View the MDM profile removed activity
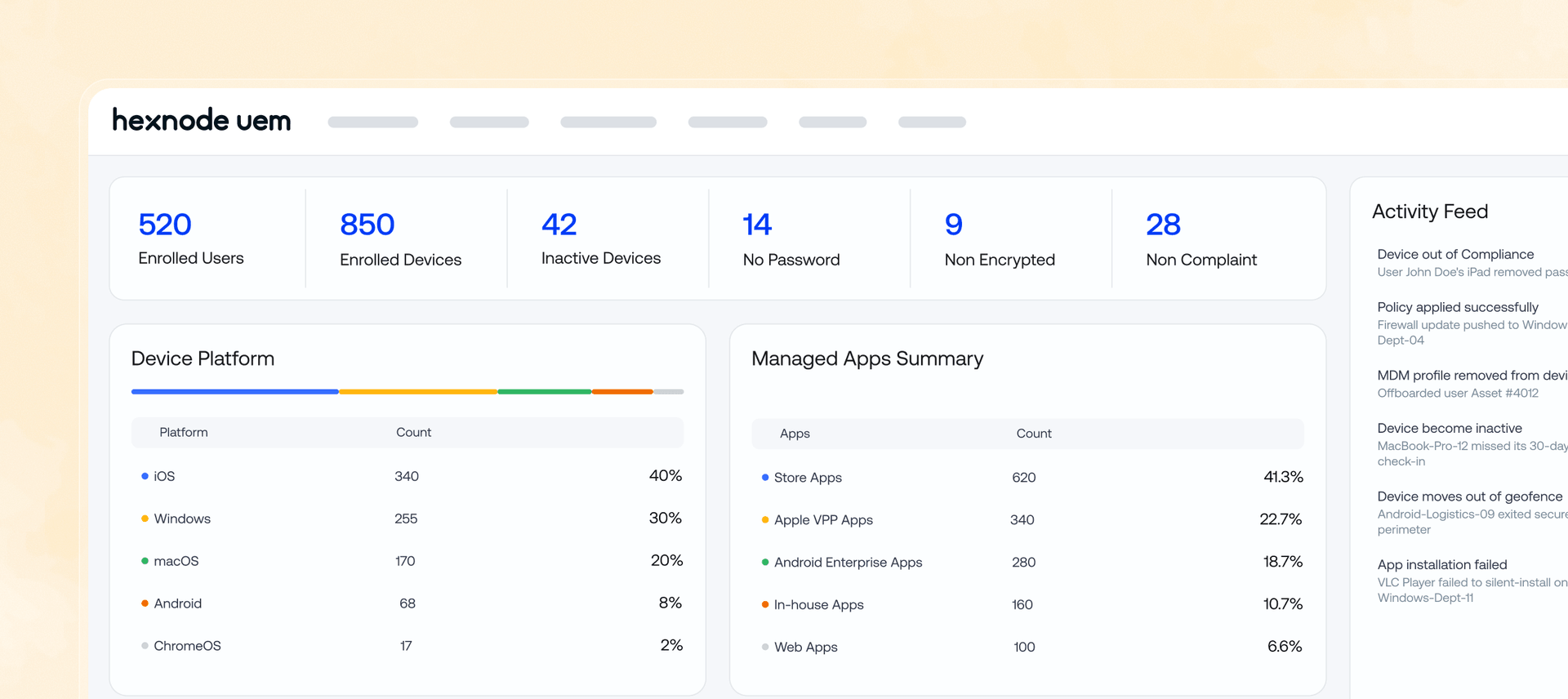This screenshot has width=1568, height=699. click(x=1472, y=384)
